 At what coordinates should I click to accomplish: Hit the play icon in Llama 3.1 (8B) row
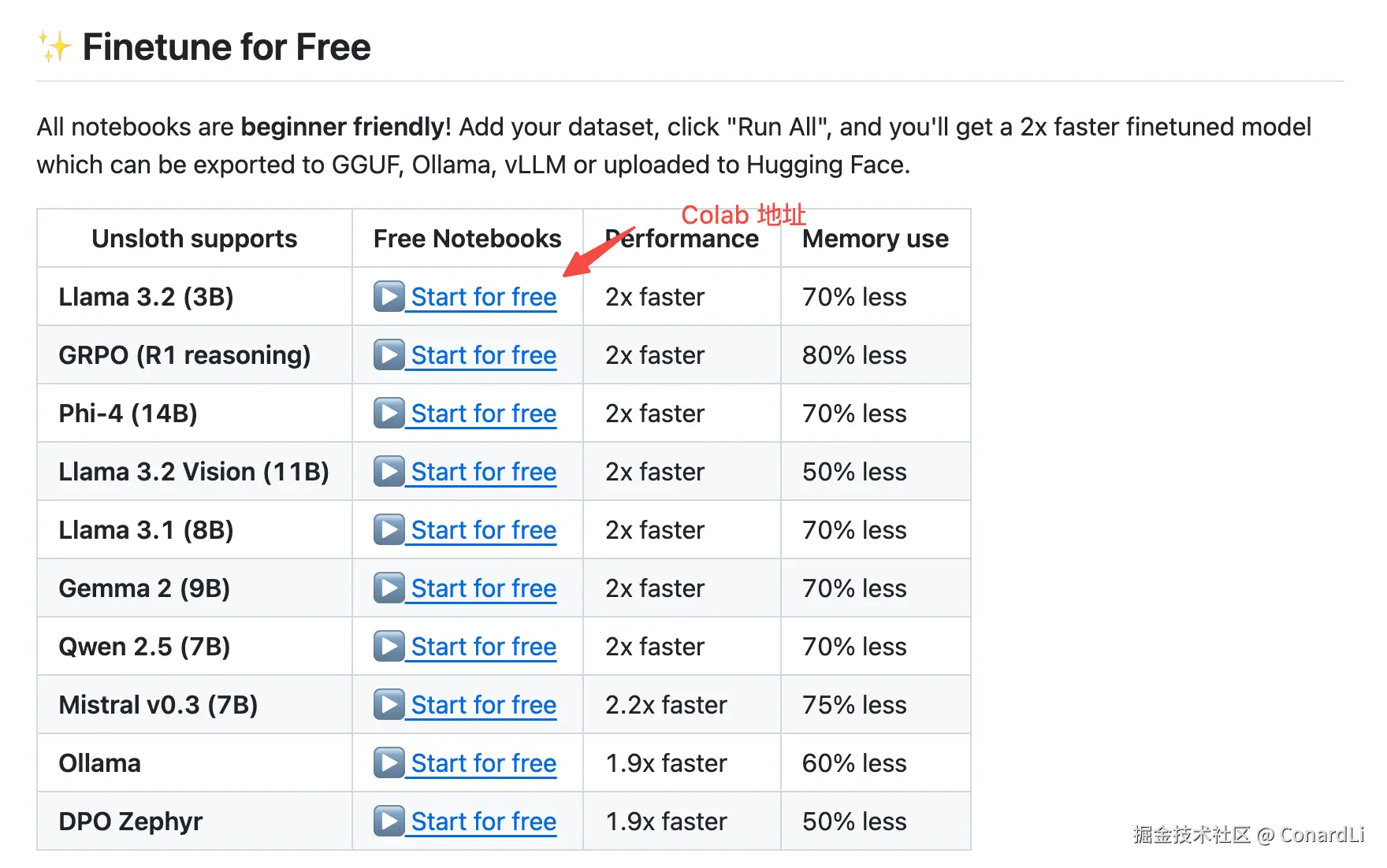pyautogui.click(x=389, y=530)
